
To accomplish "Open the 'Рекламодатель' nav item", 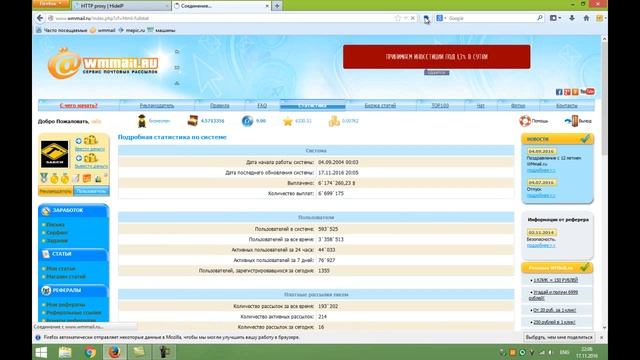I will [x=157, y=105].
